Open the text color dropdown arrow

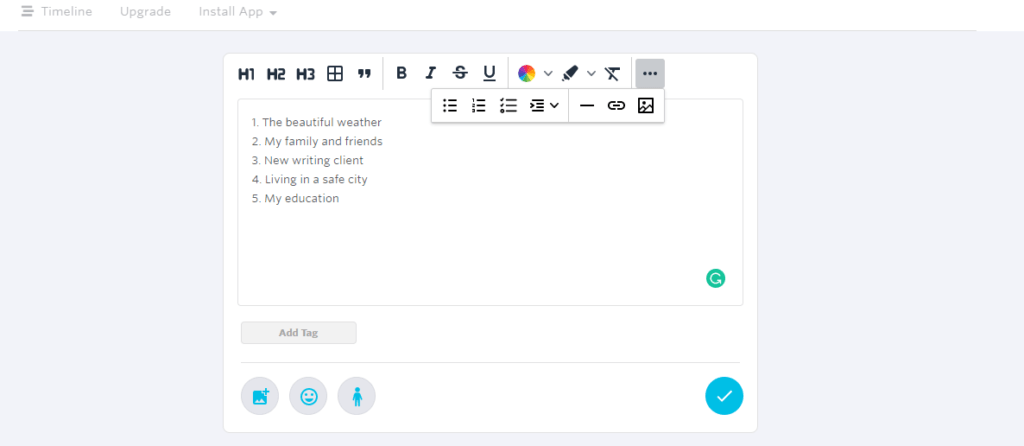pos(548,73)
